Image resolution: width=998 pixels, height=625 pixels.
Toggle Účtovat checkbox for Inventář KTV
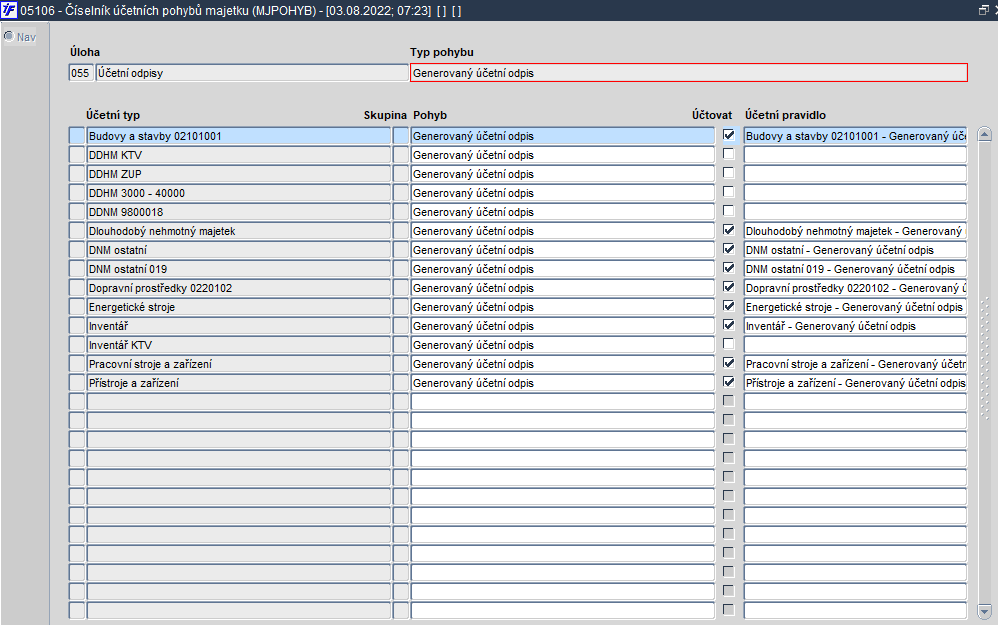(x=729, y=344)
